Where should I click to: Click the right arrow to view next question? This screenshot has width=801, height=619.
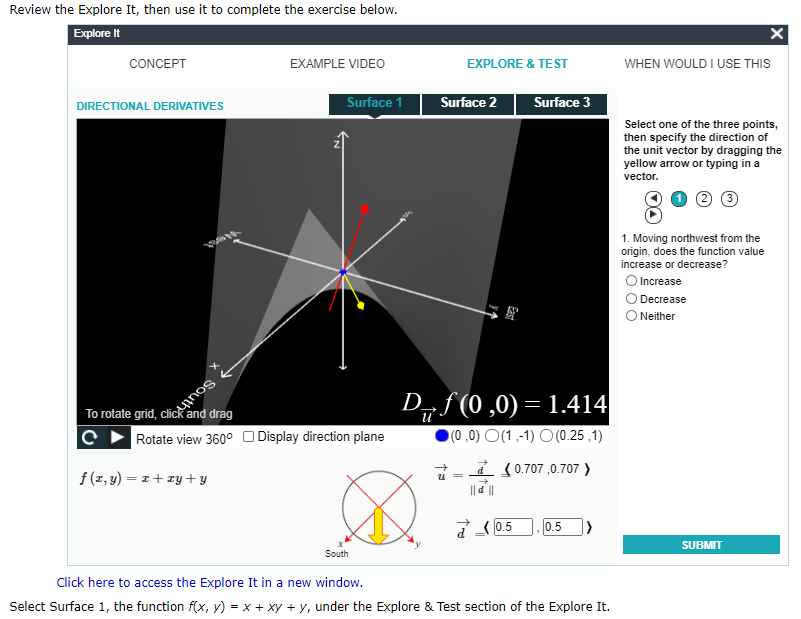point(653,213)
